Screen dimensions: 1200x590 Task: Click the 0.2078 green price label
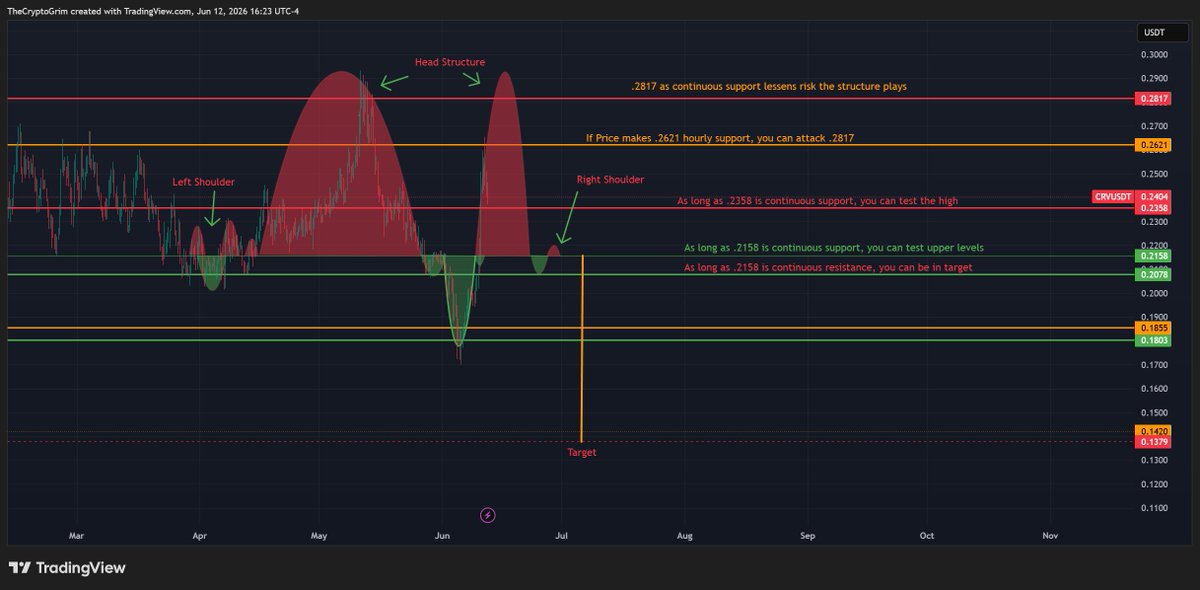pyautogui.click(x=1153, y=275)
